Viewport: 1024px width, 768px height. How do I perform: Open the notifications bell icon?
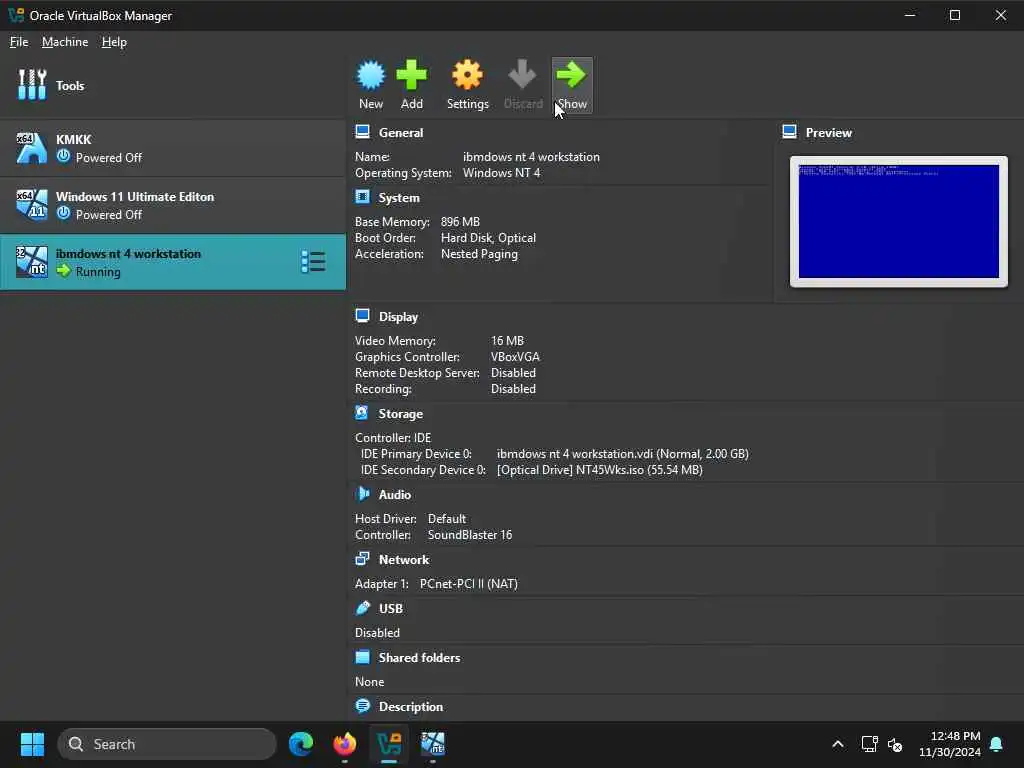point(997,744)
